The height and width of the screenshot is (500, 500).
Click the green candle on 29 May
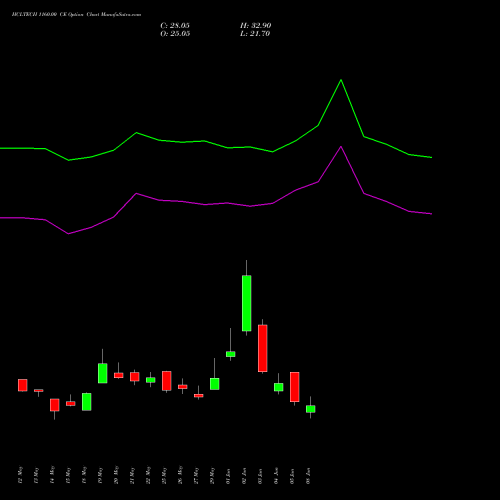coord(215,384)
